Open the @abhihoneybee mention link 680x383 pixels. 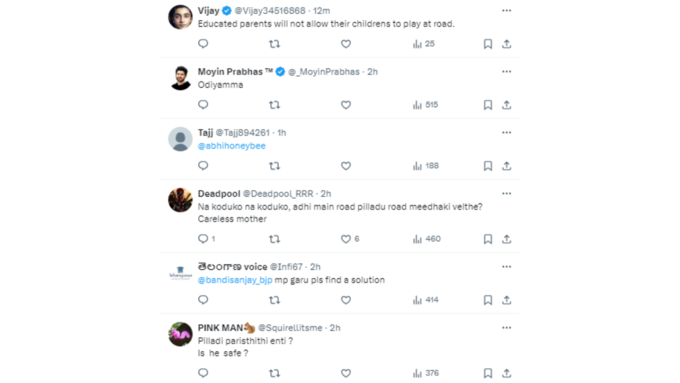pyautogui.click(x=232, y=146)
